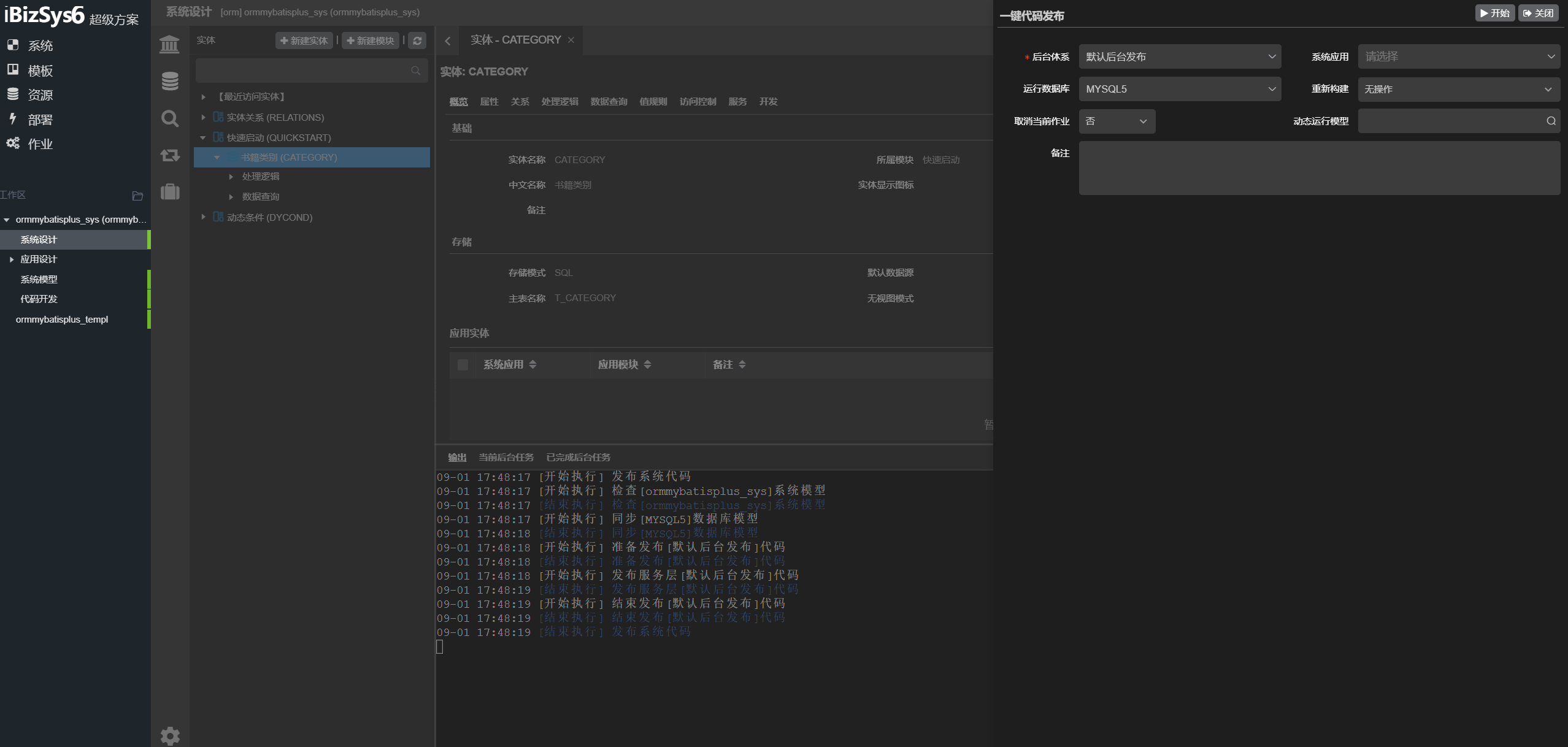1568x747 pixels.
Task: Focus the 动态运行模型 input field
Action: (1459, 121)
